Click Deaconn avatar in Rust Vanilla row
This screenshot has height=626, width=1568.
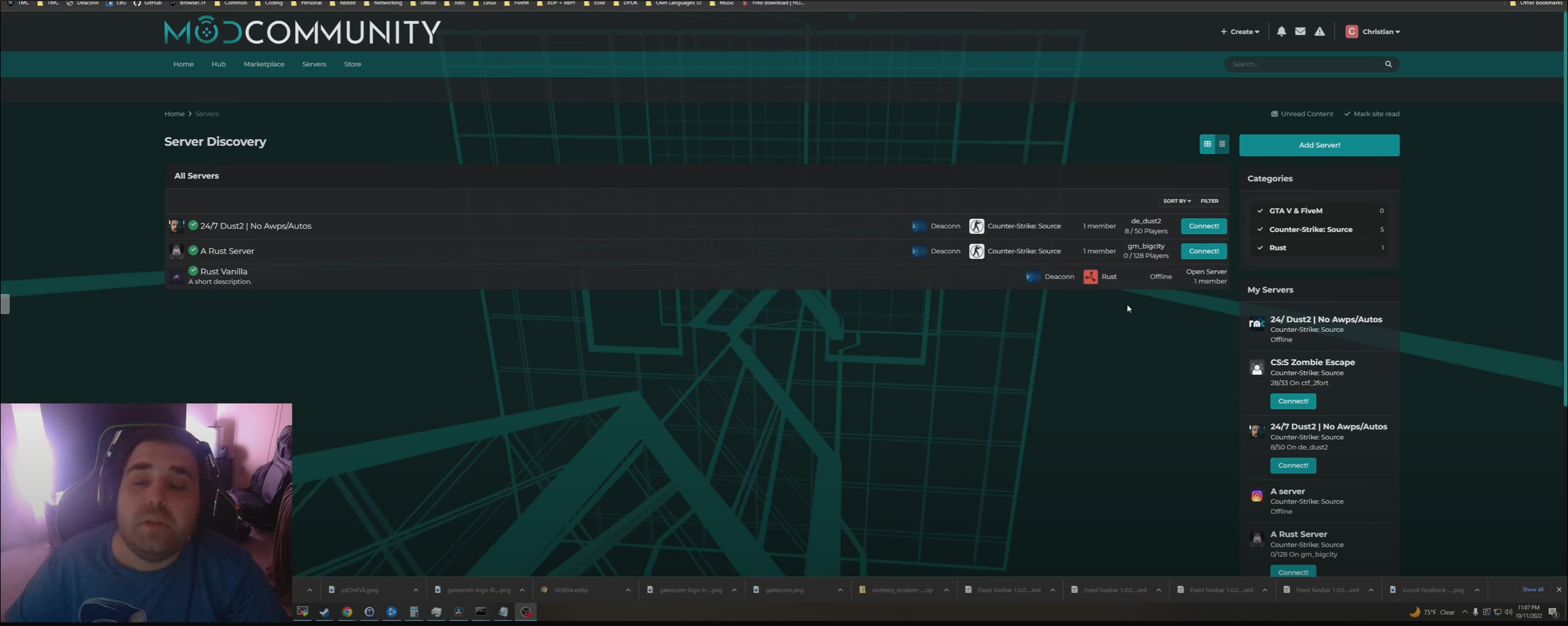[1032, 277]
